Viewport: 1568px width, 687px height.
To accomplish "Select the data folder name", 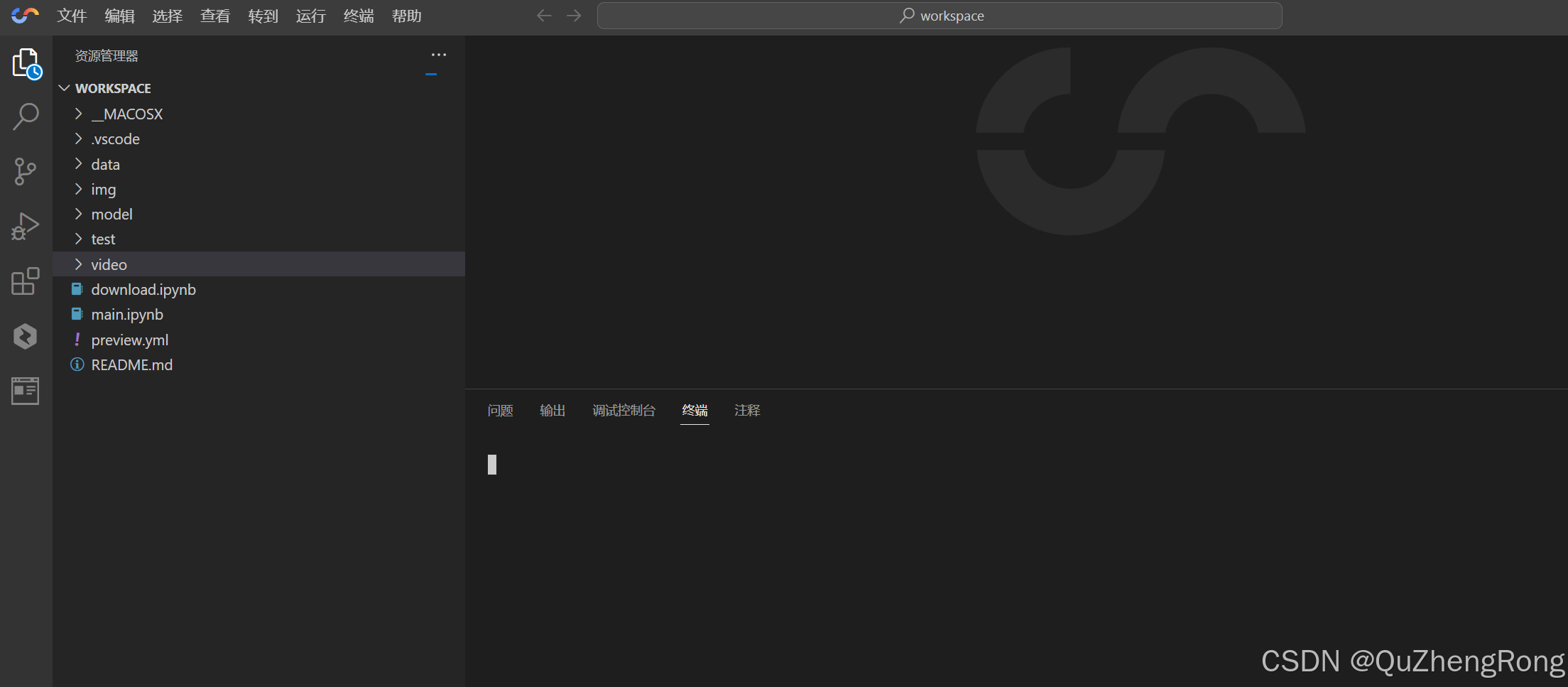I will click(106, 164).
